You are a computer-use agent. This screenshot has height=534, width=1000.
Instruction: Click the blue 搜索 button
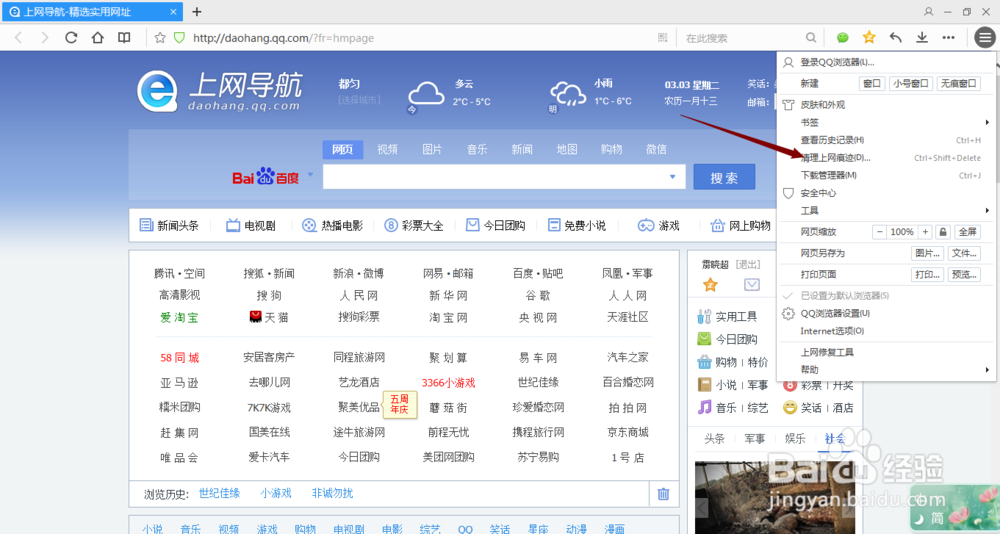point(724,177)
